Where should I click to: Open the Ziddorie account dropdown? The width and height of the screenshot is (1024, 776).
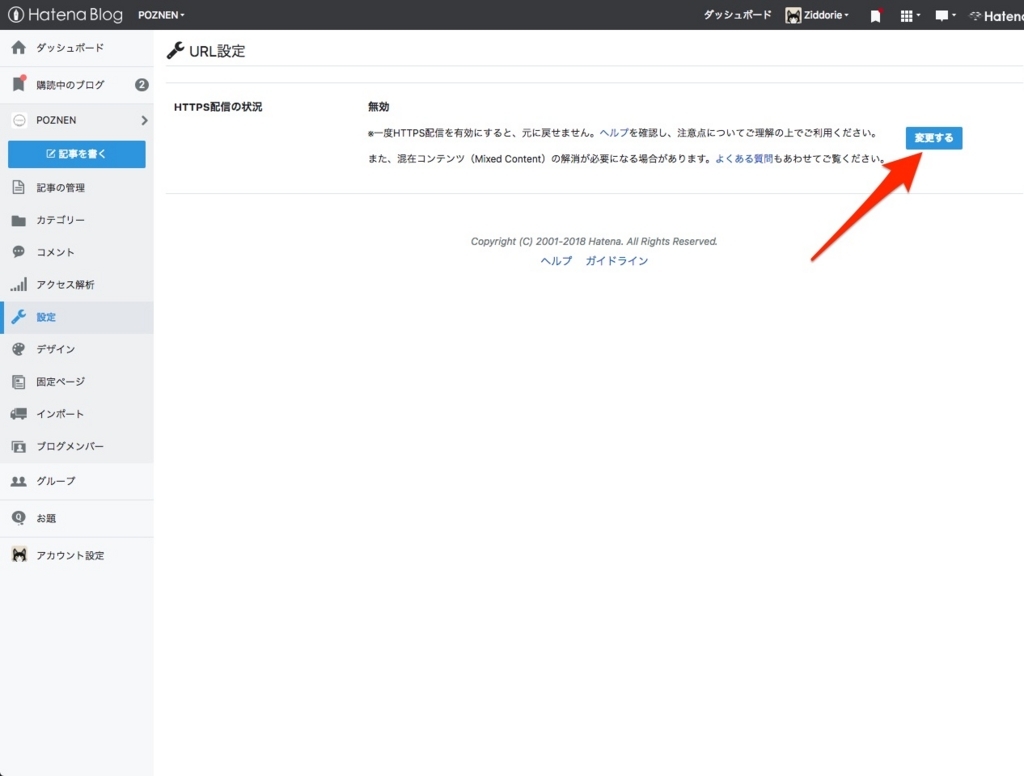[817, 15]
